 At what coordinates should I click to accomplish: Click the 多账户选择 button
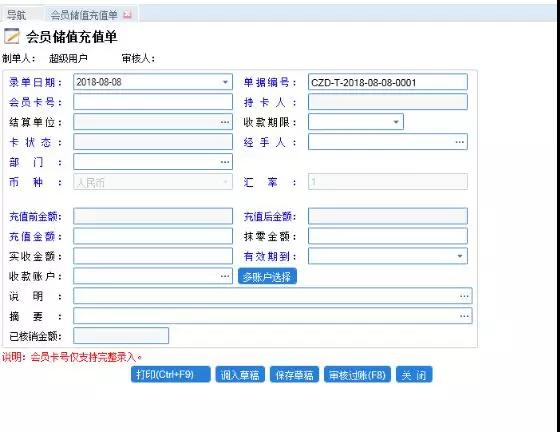coord(267,277)
